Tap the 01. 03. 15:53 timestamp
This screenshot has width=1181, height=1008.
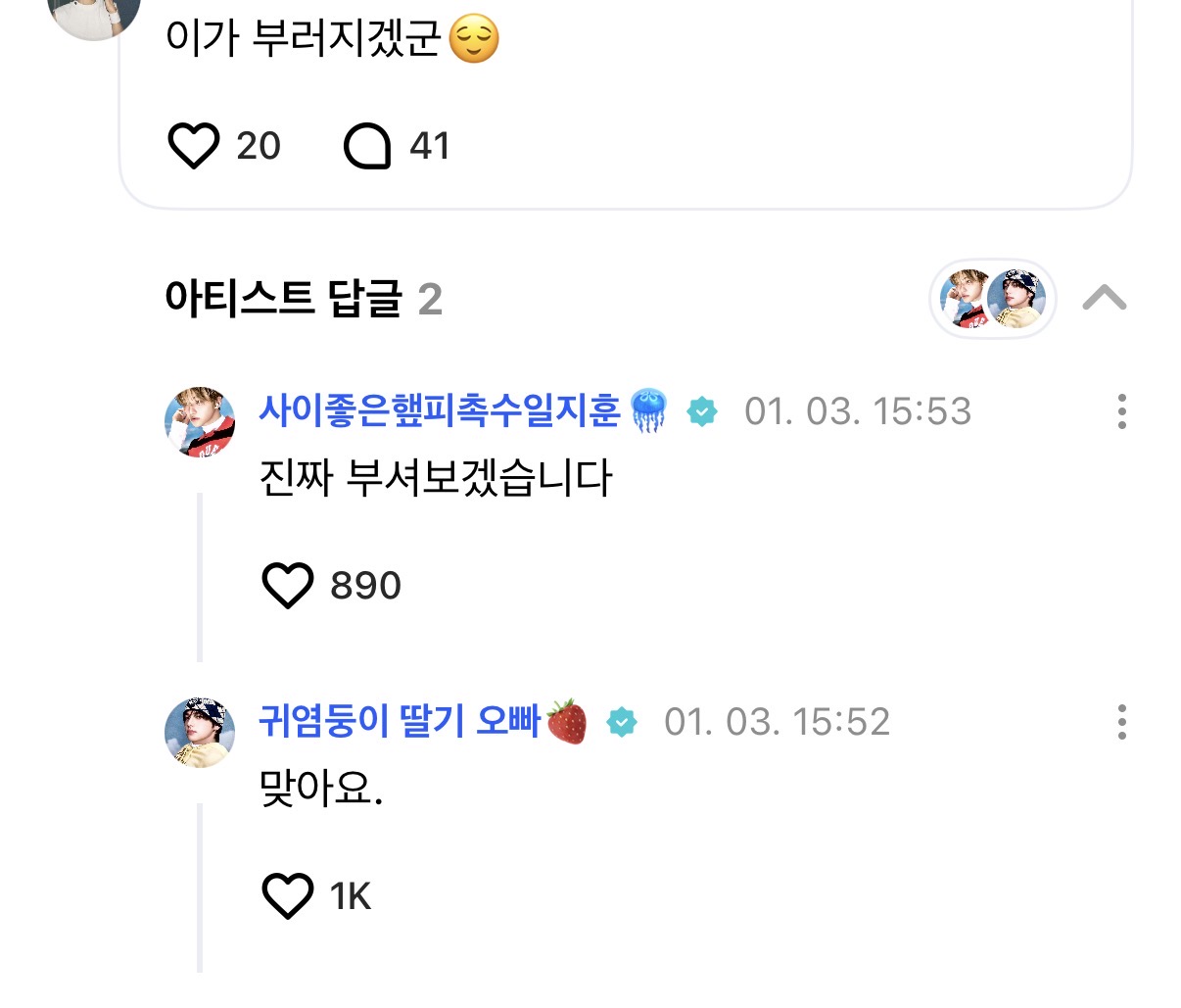[858, 411]
